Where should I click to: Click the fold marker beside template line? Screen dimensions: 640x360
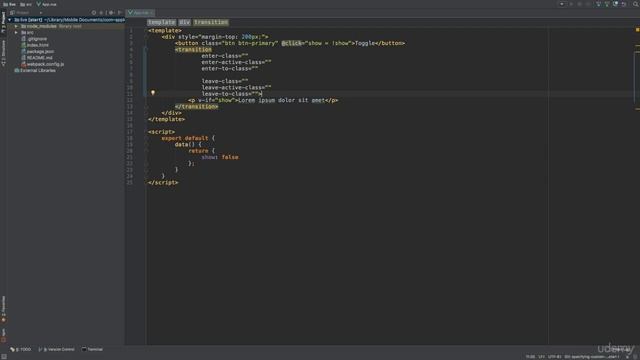146,31
